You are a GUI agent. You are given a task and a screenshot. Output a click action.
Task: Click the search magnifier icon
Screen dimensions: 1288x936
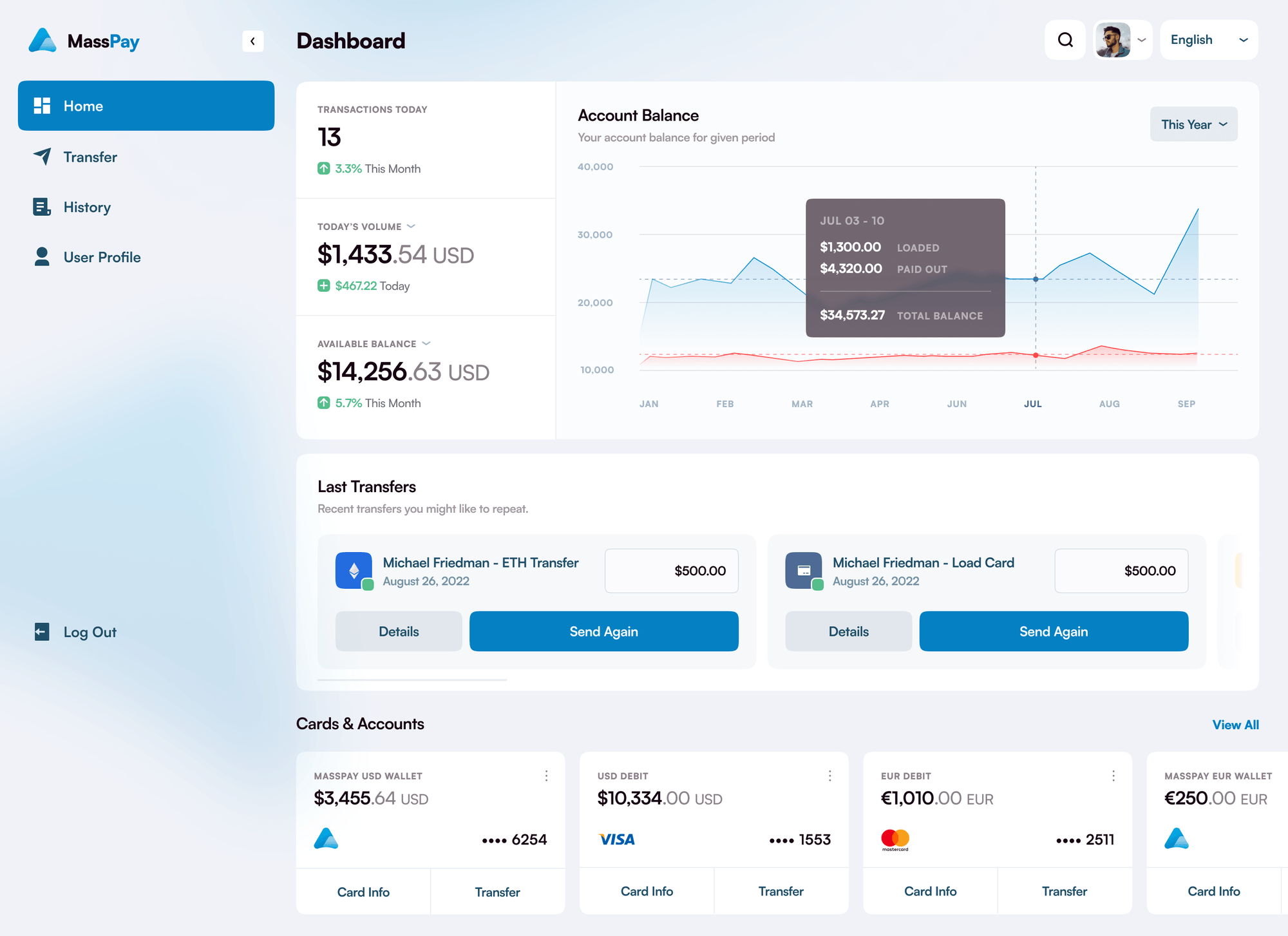(x=1065, y=40)
